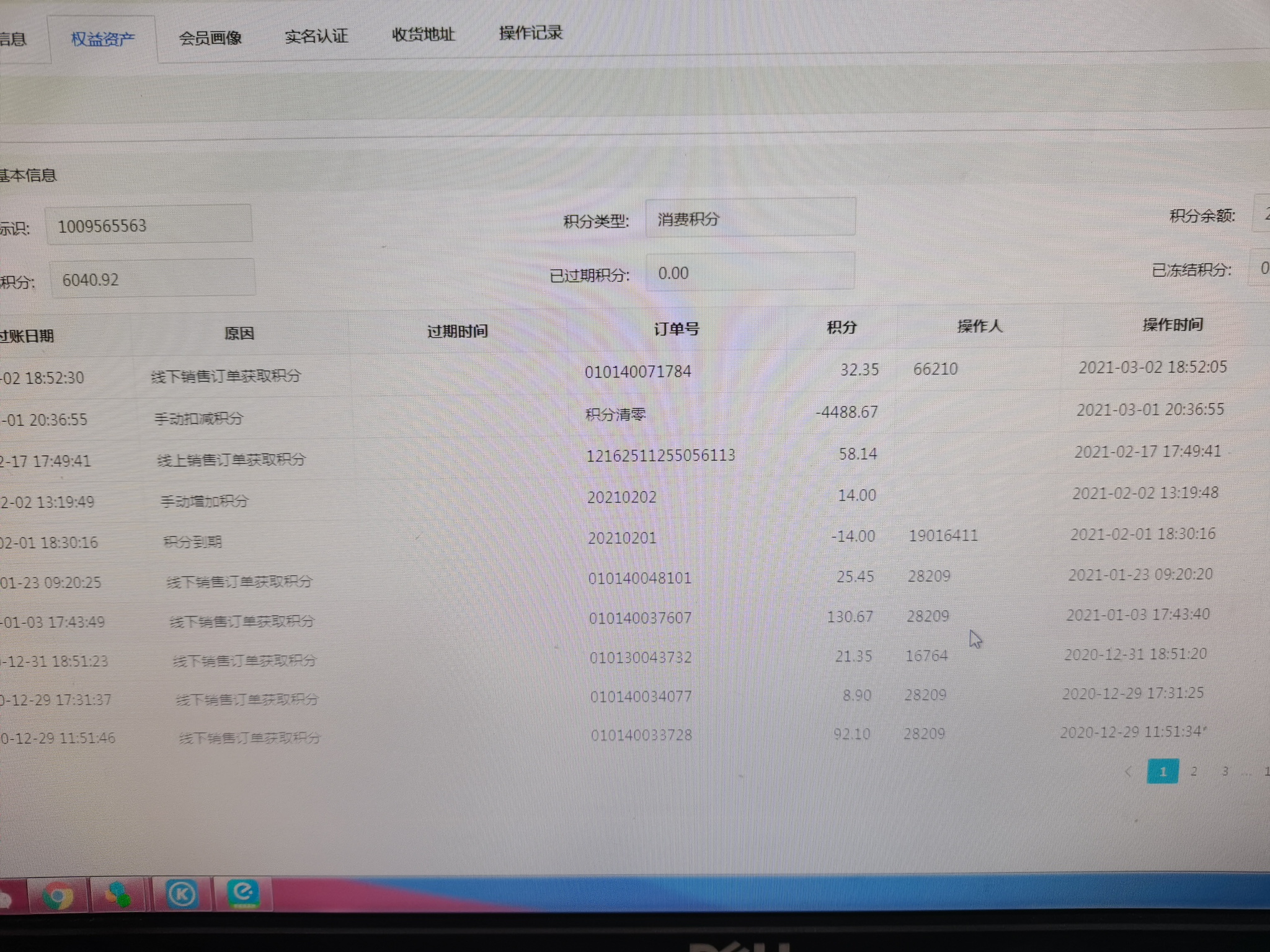Viewport: 1270px width, 952px height.
Task: View the 操作记录 tab
Action: point(531,33)
